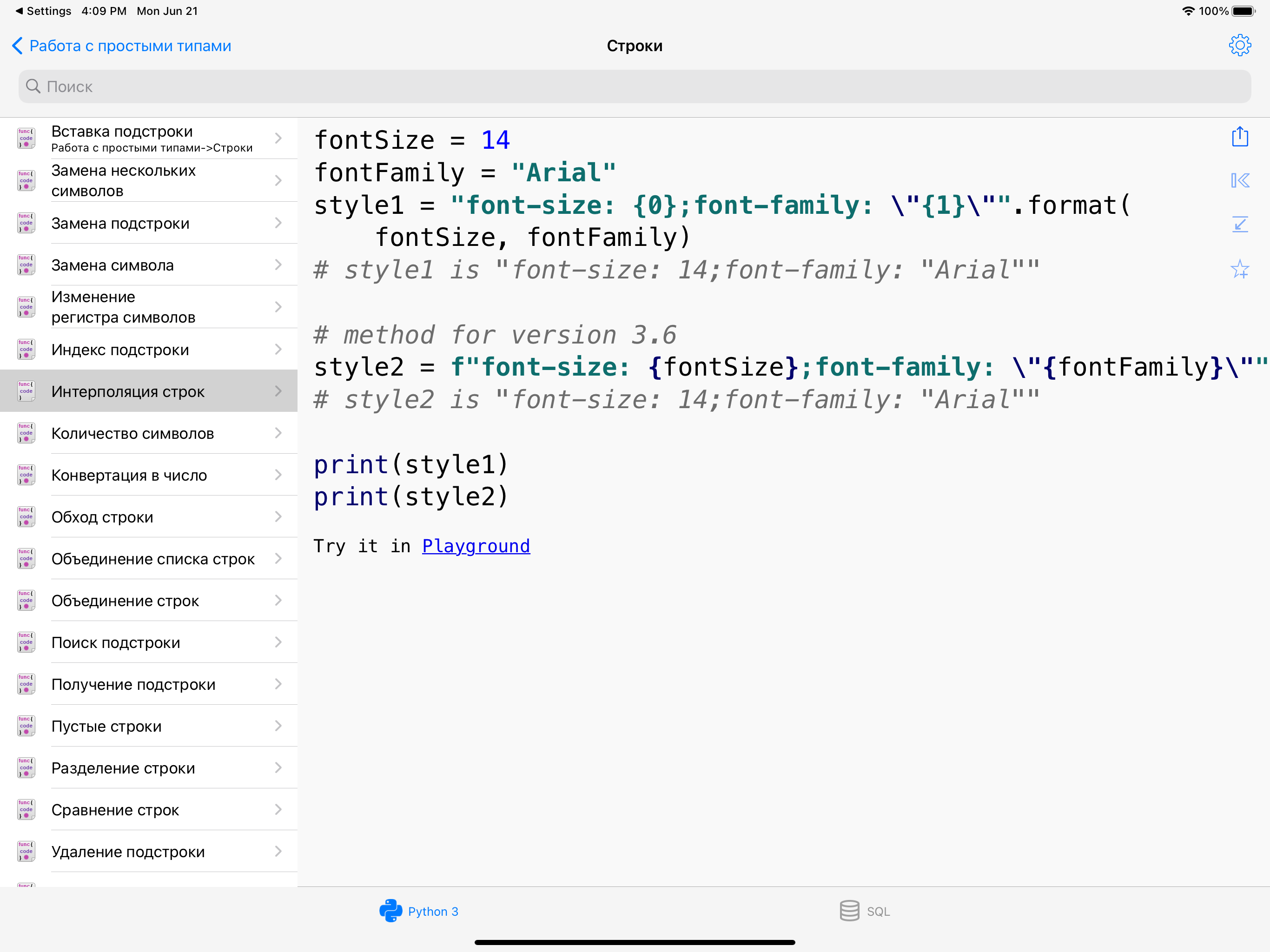
Task: Select the Сравнение строк item
Action: pos(149,810)
